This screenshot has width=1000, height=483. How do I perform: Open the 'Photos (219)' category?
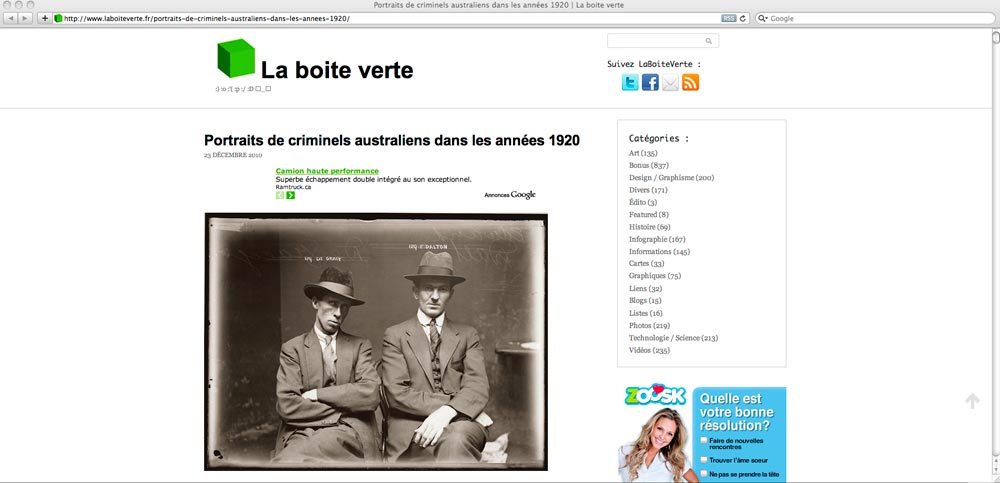[649, 325]
